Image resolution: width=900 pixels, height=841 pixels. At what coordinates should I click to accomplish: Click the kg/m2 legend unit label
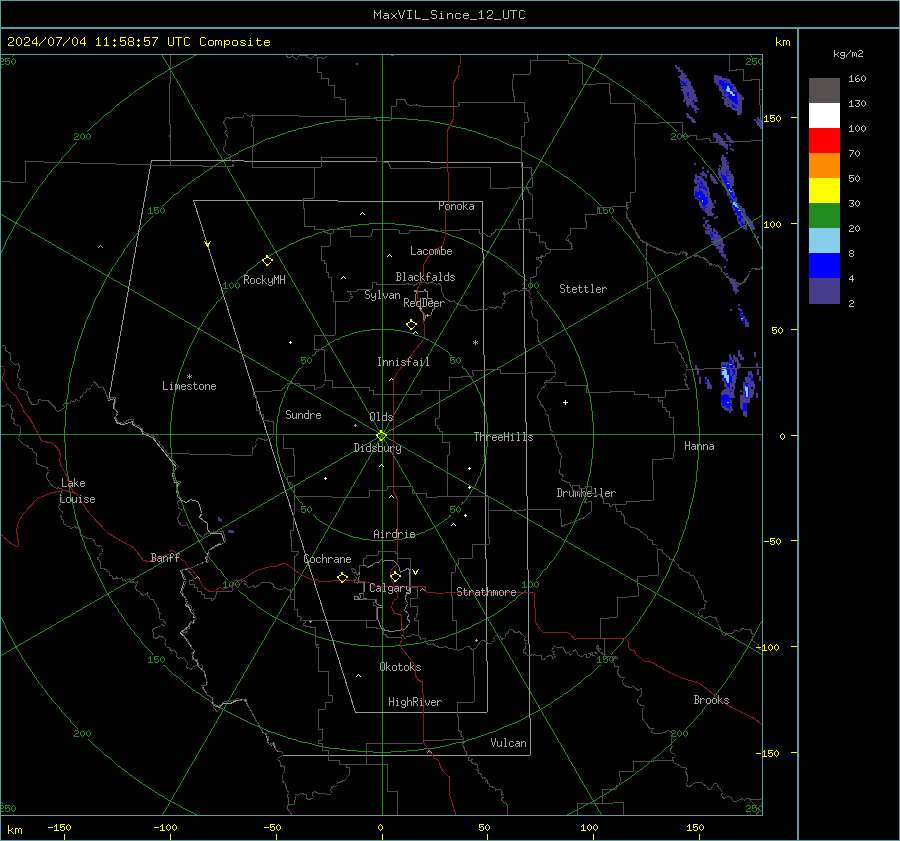848,54
